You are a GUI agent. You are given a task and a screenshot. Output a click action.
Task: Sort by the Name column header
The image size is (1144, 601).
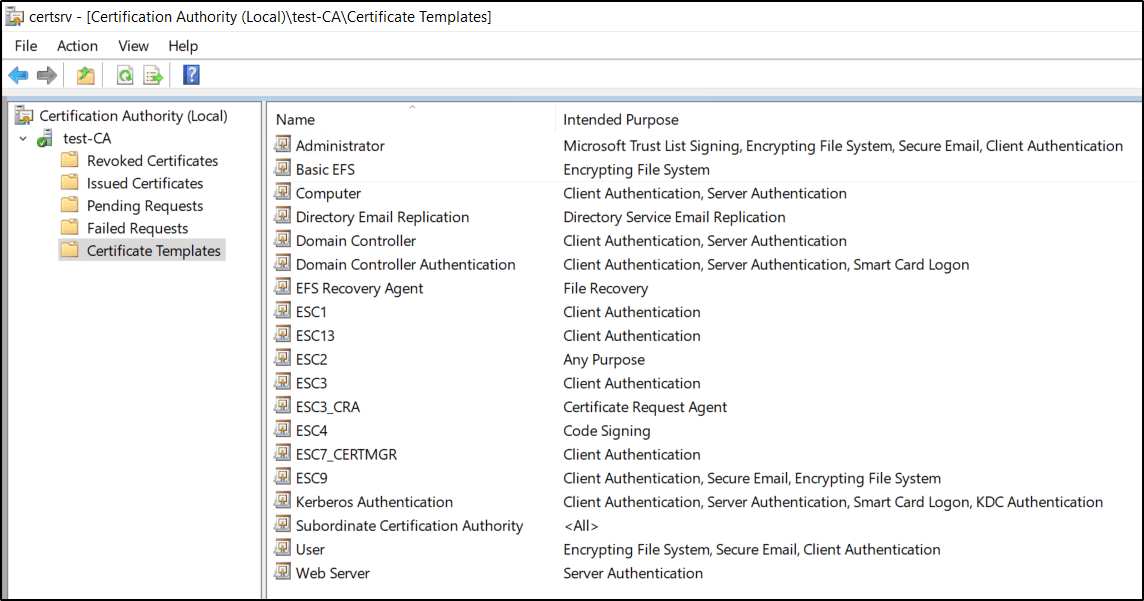[x=295, y=120]
